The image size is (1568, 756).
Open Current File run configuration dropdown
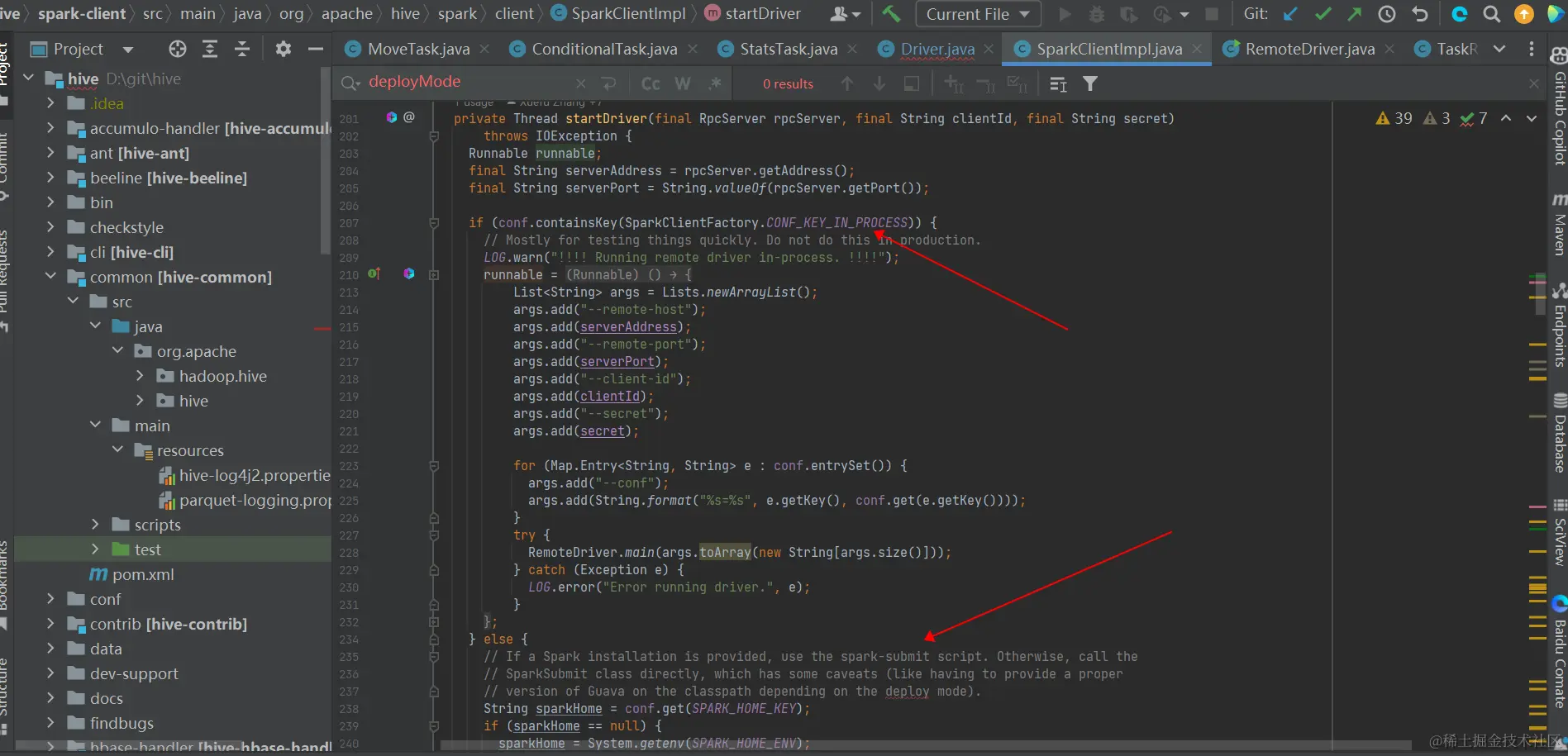(978, 14)
